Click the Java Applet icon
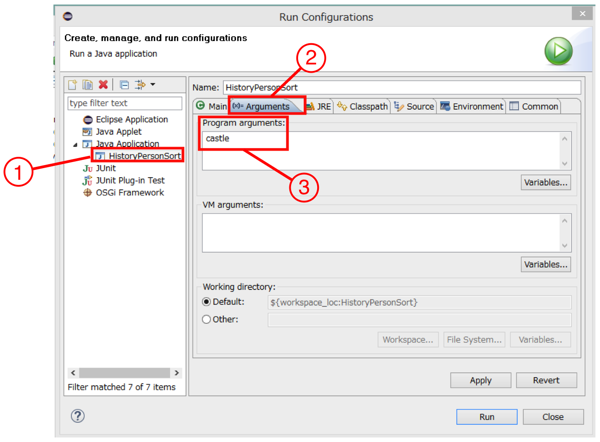 pyautogui.click(x=87, y=132)
